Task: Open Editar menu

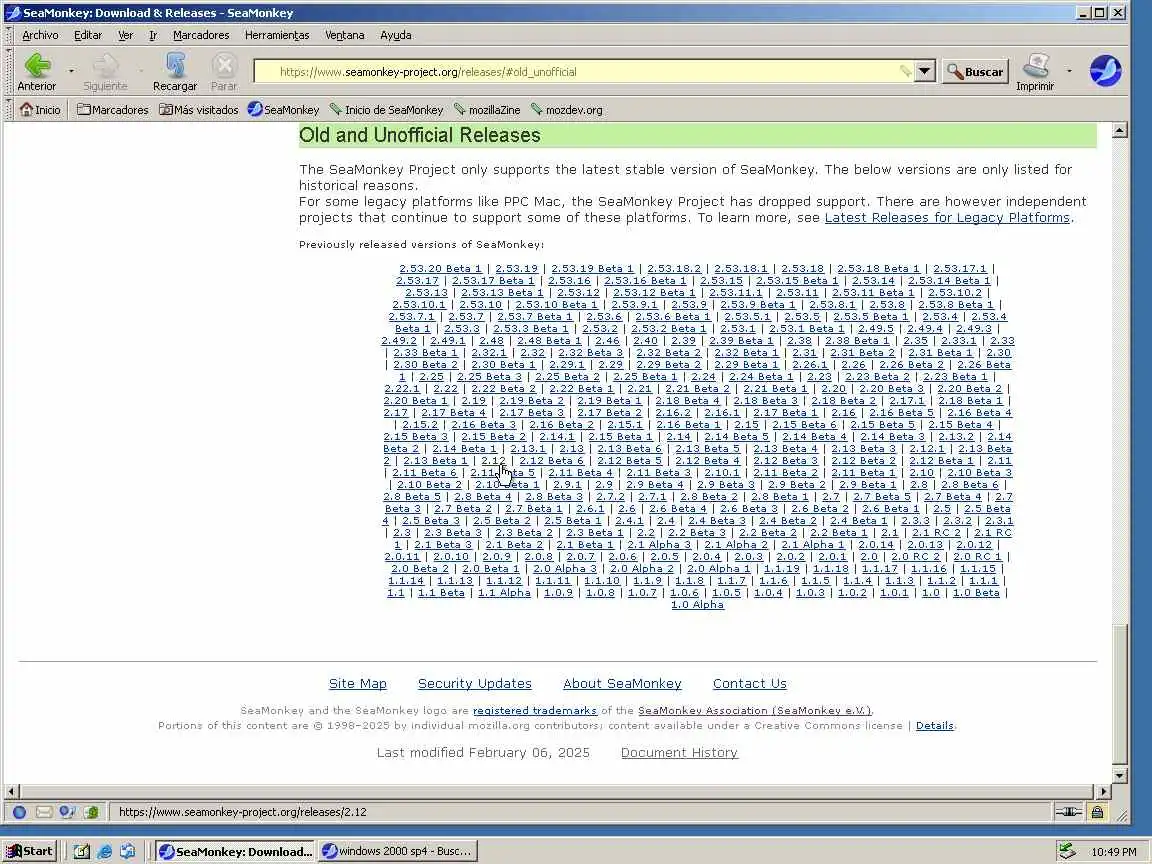Action: [87, 35]
